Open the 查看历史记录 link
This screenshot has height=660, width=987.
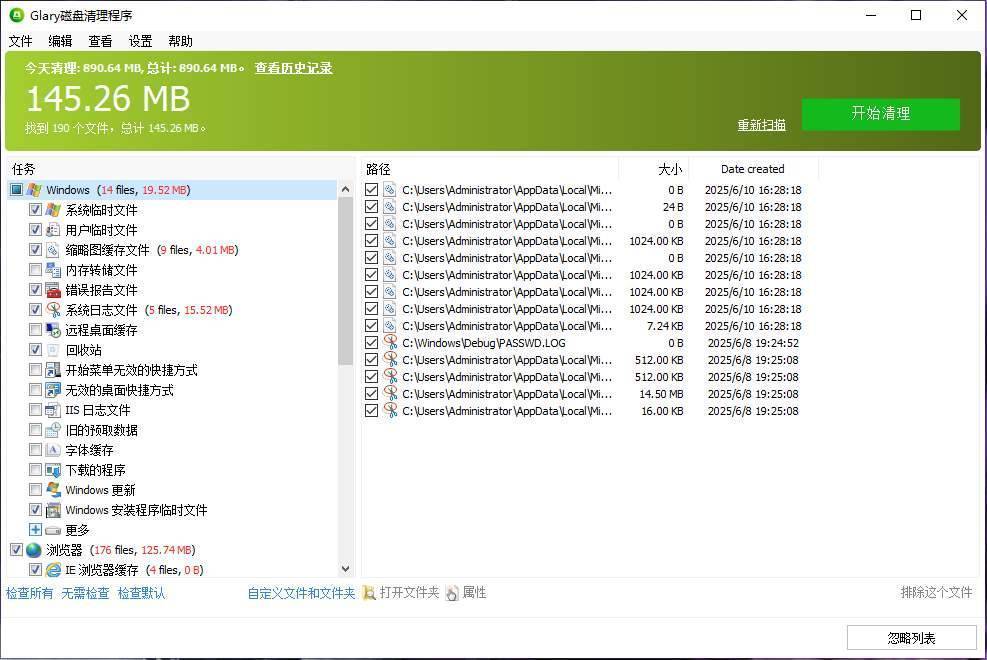coord(293,68)
